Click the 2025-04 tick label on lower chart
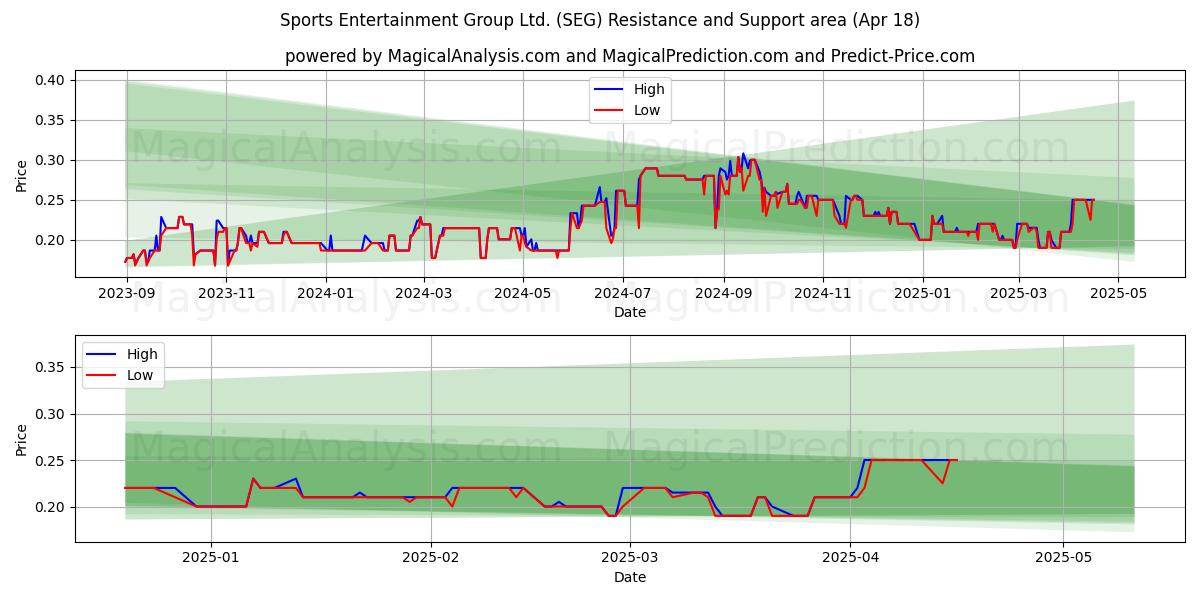The height and width of the screenshot is (600, 1200). [x=850, y=558]
